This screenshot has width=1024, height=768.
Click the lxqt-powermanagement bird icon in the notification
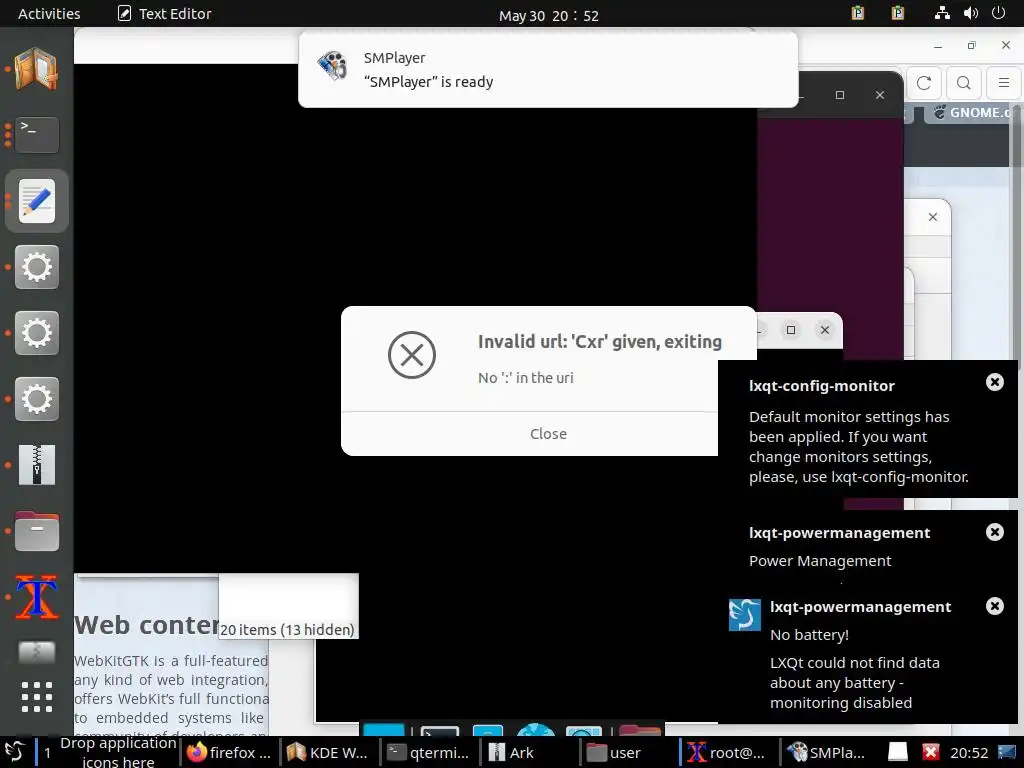click(x=744, y=615)
